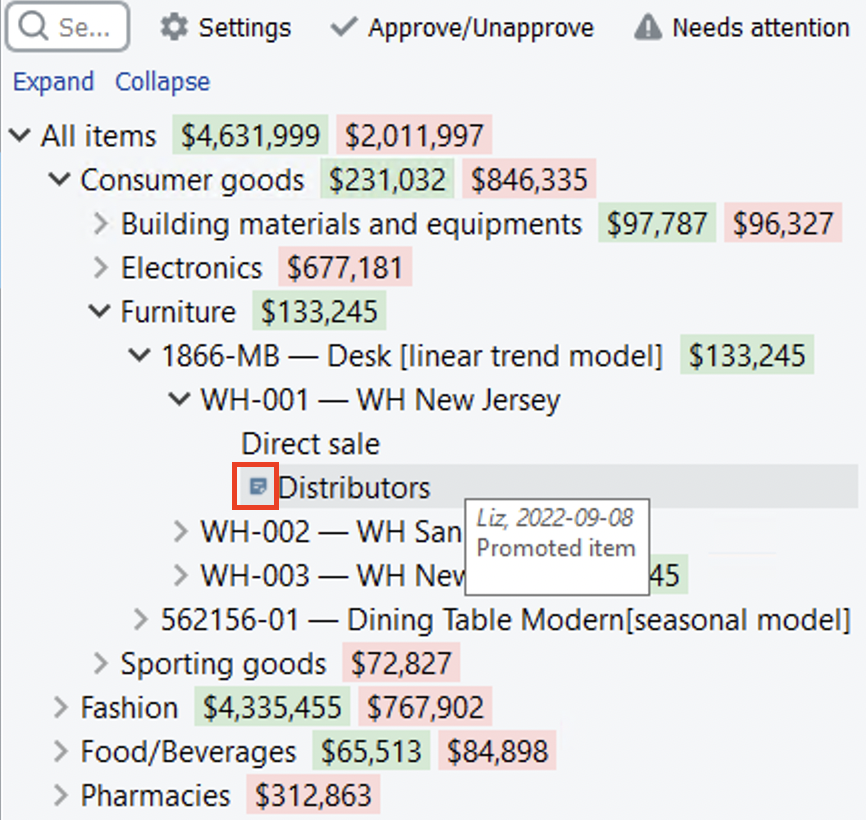Click the Expand link

53,82
